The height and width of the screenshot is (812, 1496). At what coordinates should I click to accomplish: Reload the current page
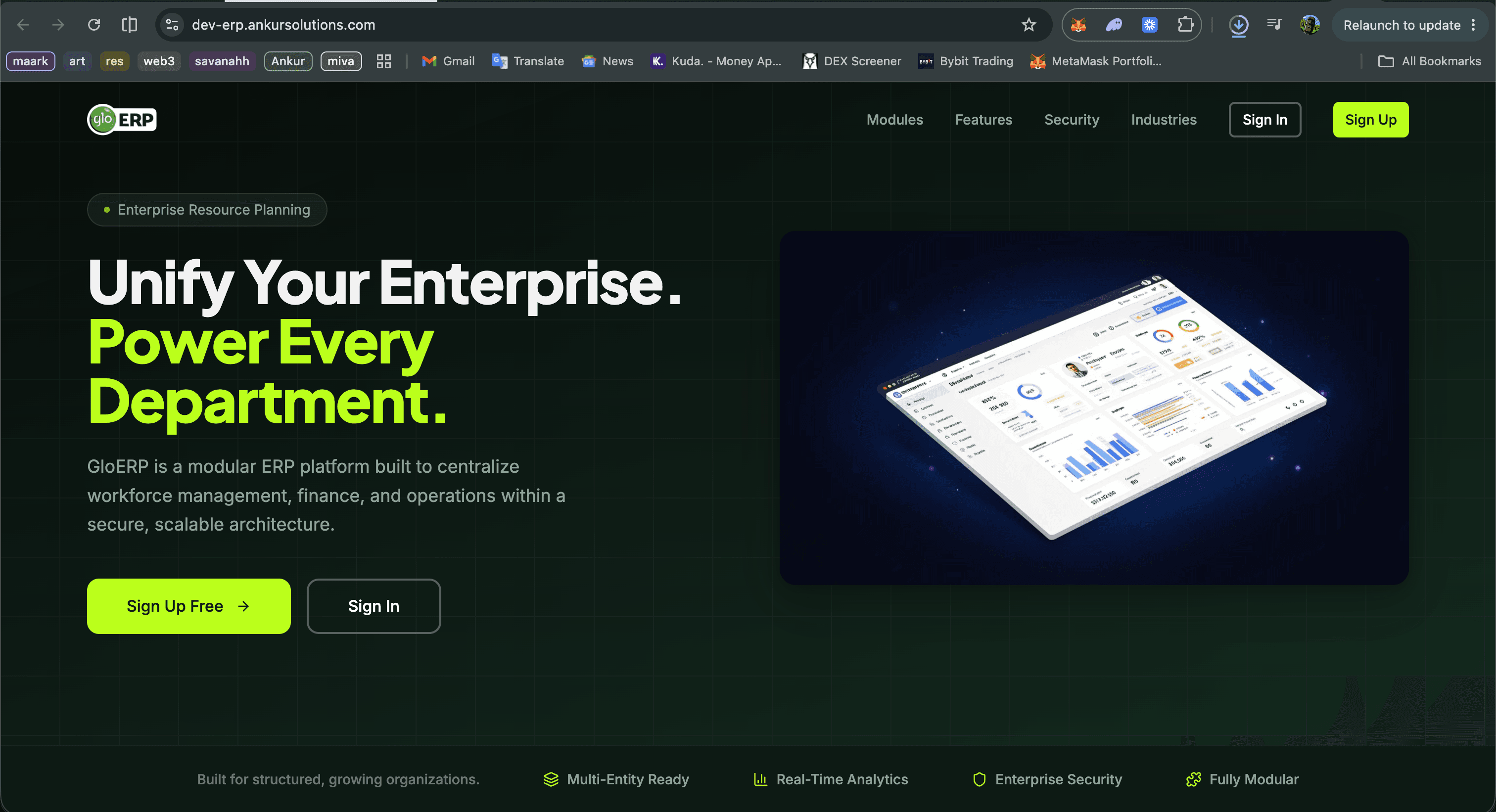point(94,25)
